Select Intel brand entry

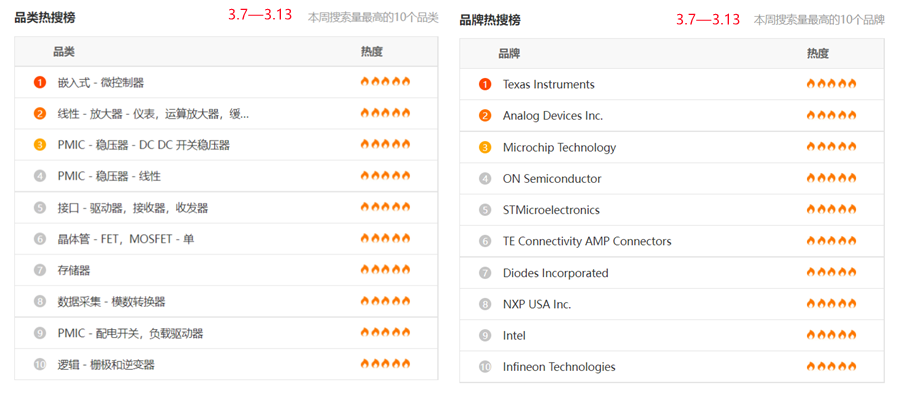[x=514, y=336]
